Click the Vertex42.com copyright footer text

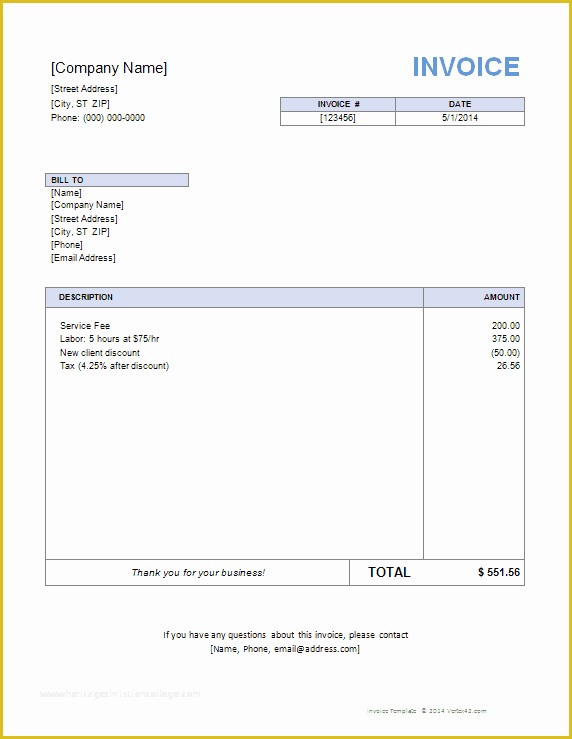point(426,711)
